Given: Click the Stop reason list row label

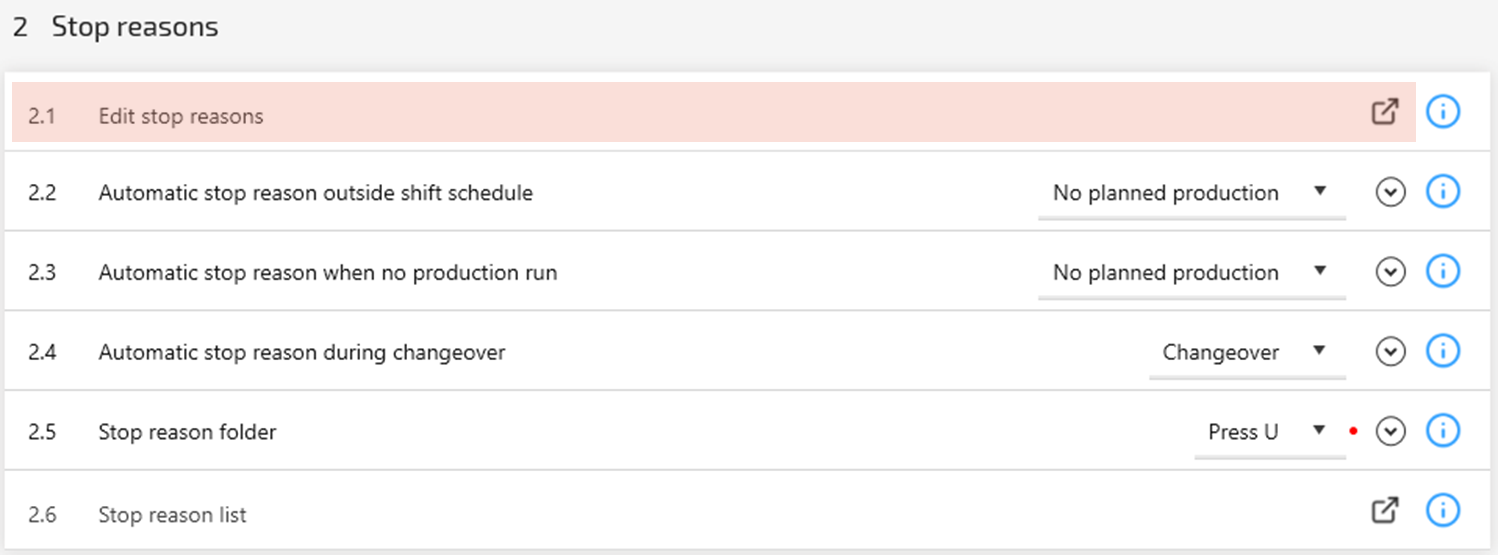Looking at the screenshot, I should click(172, 515).
